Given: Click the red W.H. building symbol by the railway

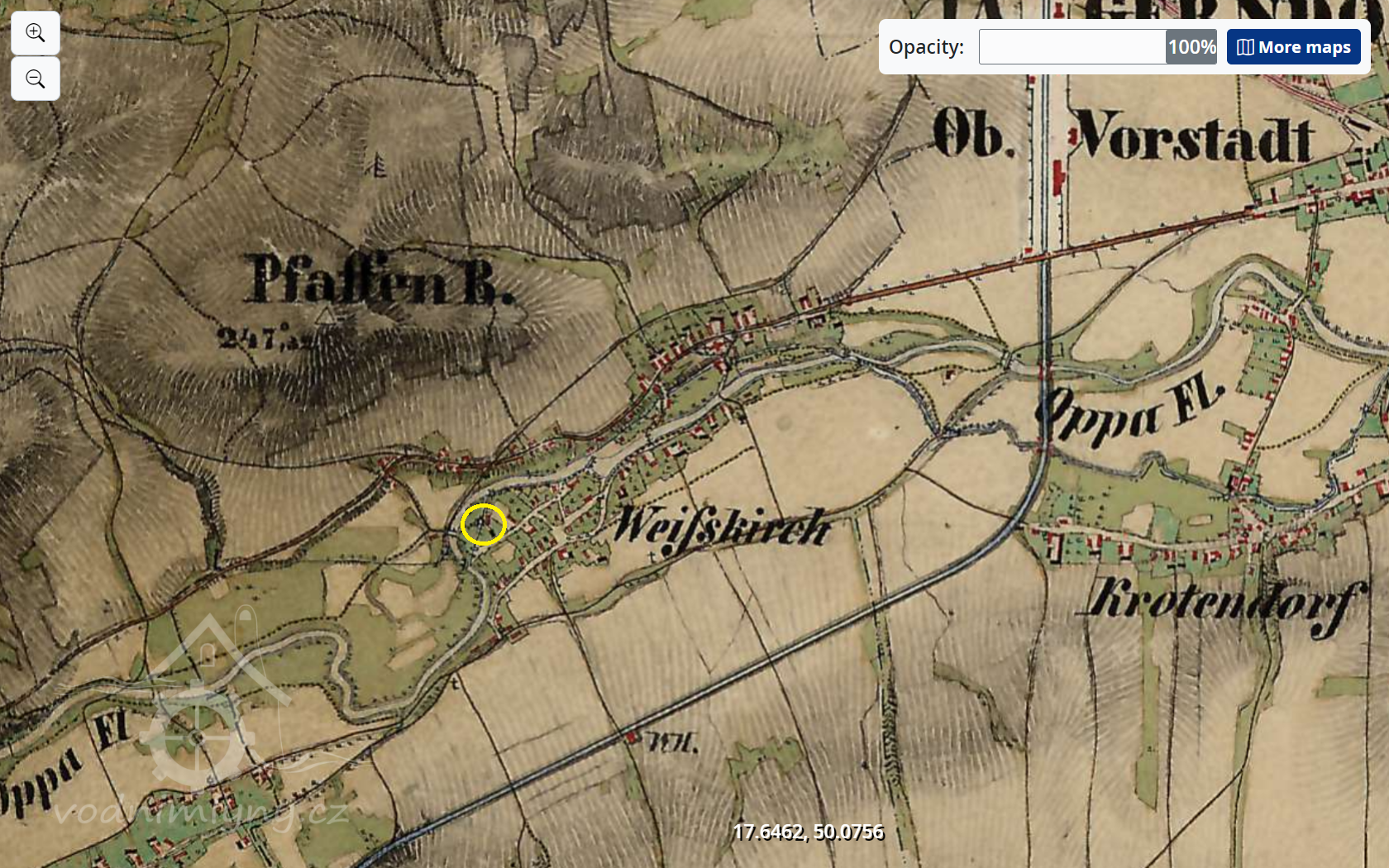Looking at the screenshot, I should (x=633, y=737).
